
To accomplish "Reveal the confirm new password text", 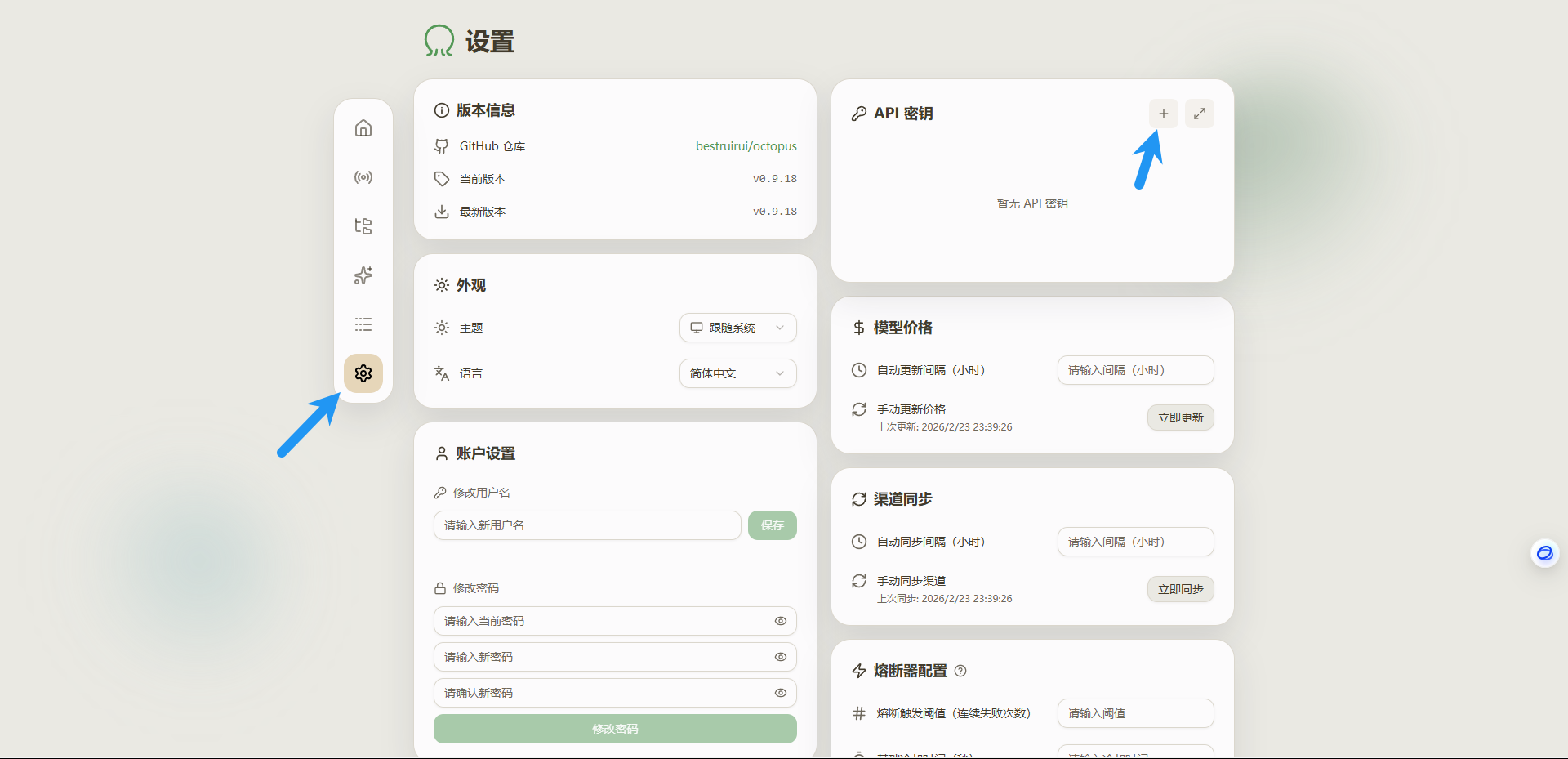I will (x=781, y=693).
